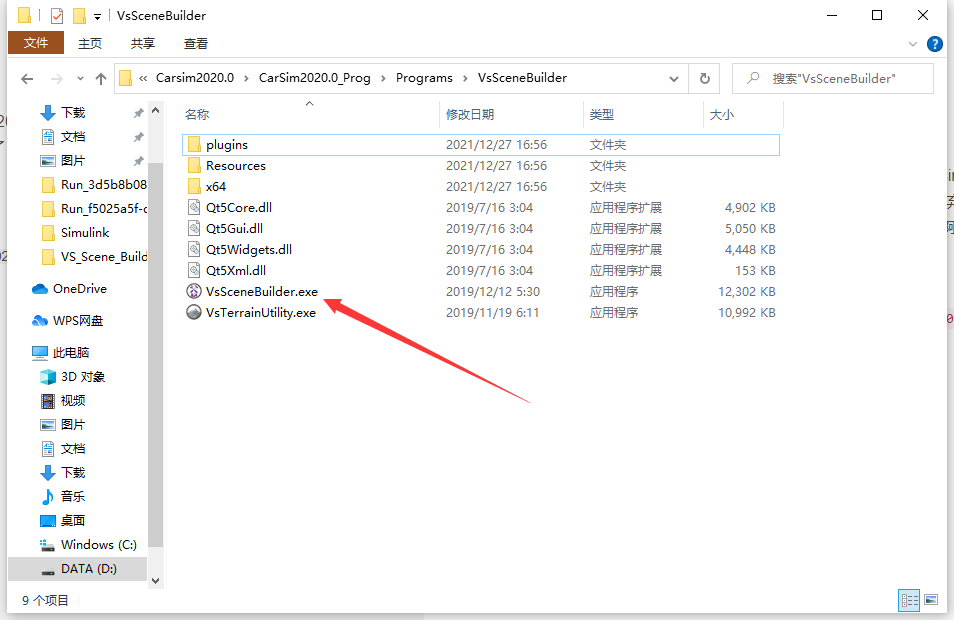Open 视频 folder in sidebar
954x620 pixels.
[63, 400]
